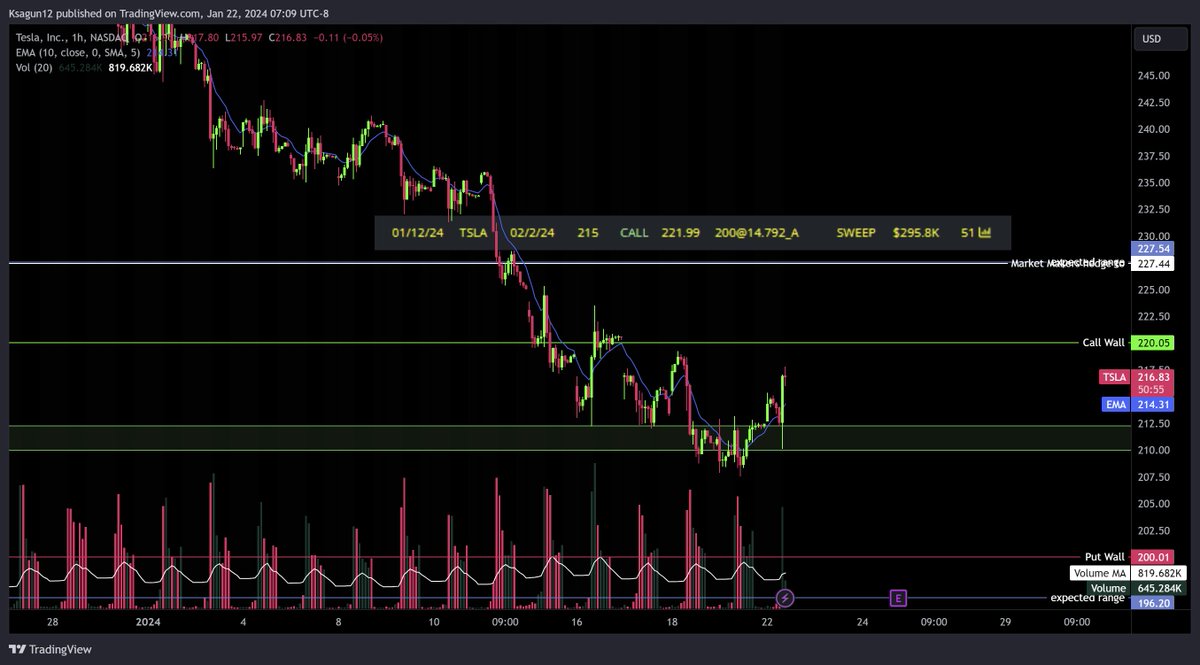Click the bar-chart icon after the 51 in the sweep annotation

[984, 233]
